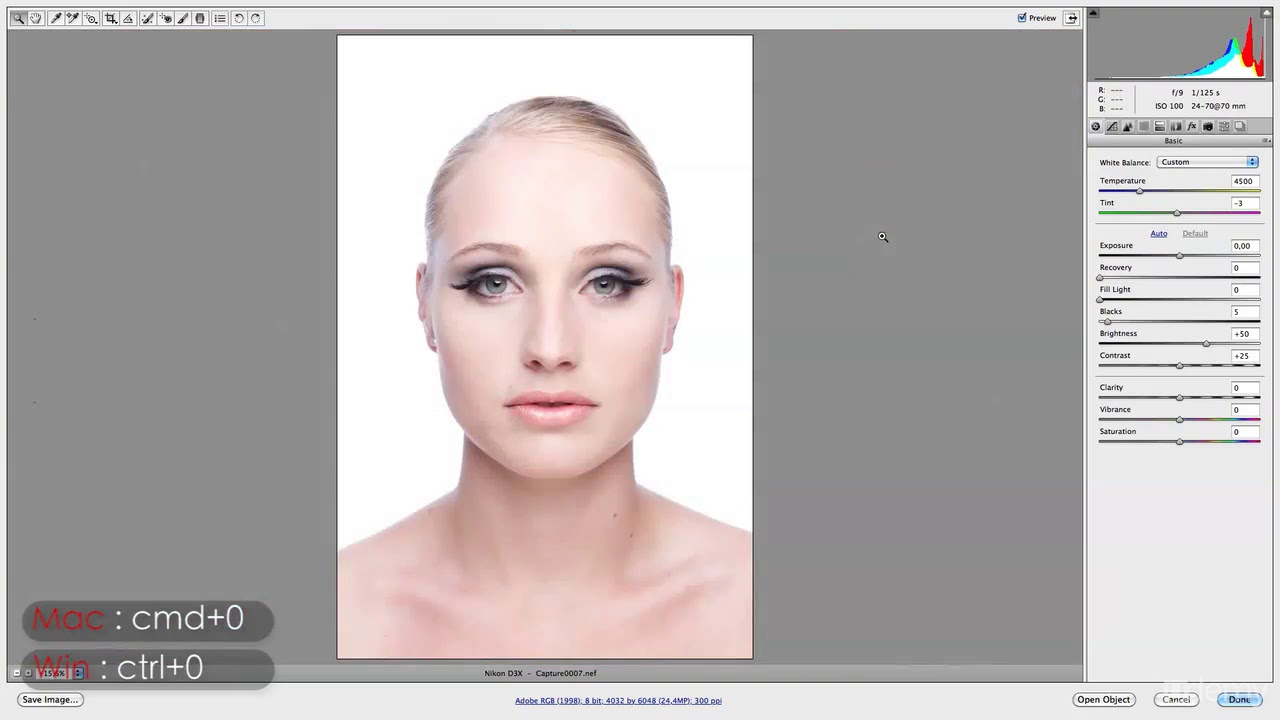Click the Tint value field

click(x=1245, y=203)
